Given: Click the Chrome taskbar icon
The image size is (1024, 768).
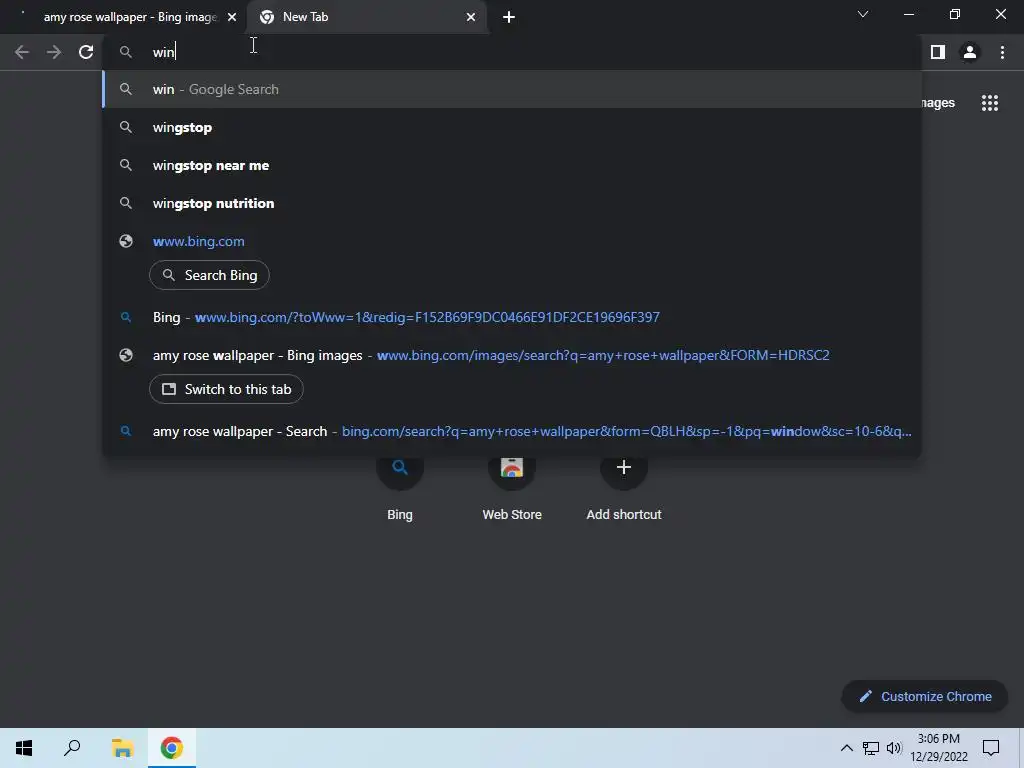Looking at the screenshot, I should 172,748.
